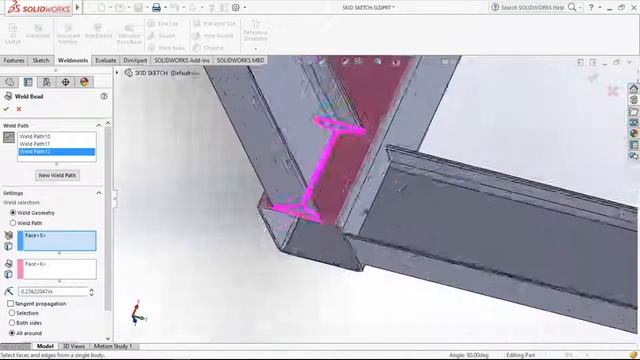The image size is (640, 360).
Task: Open the DimXpertManager crosshair tab icon
Action: tap(65, 82)
